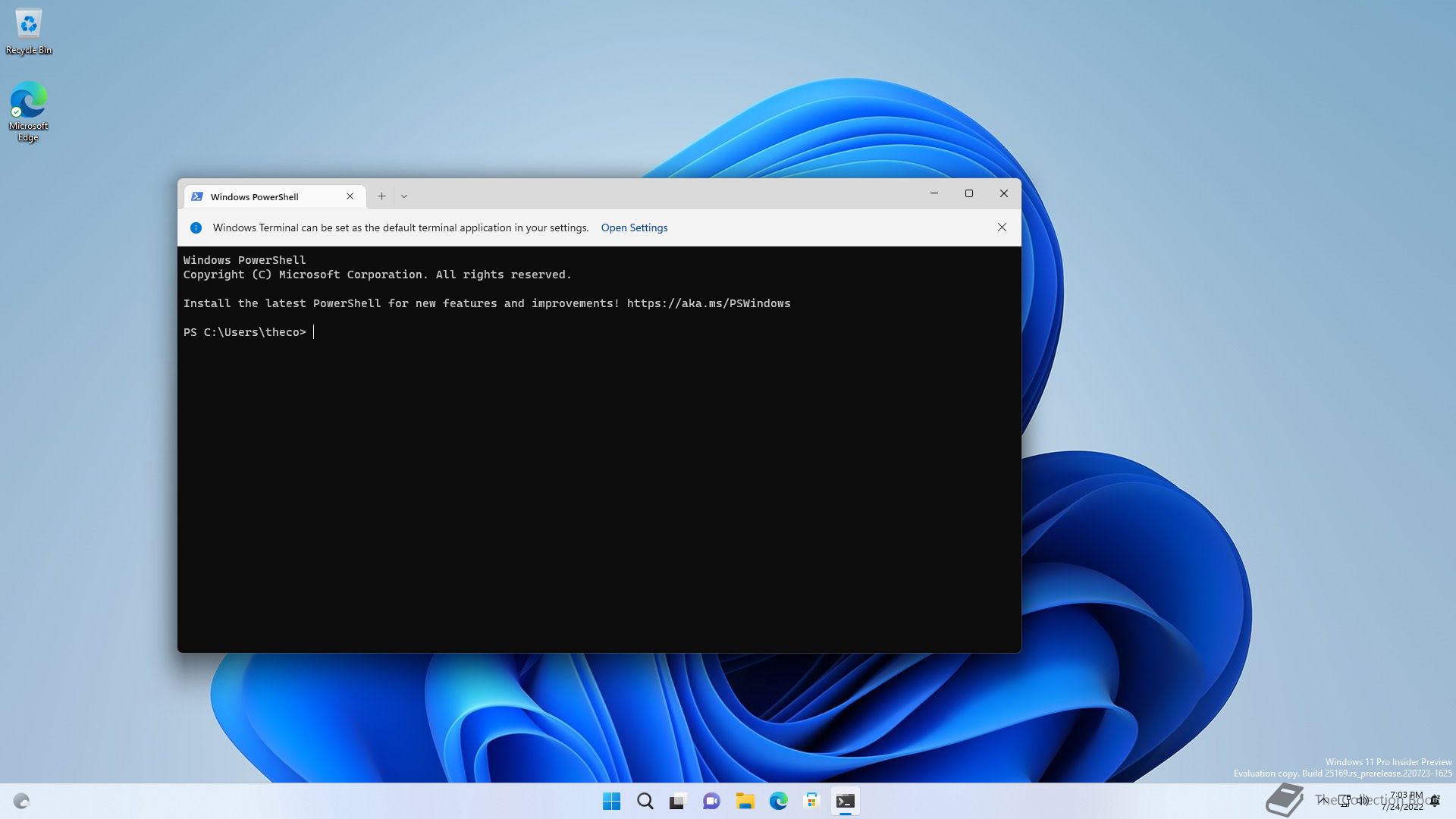Screen dimensions: 1456x819
Task: Open File Explorer from taskbar
Action: click(x=745, y=801)
